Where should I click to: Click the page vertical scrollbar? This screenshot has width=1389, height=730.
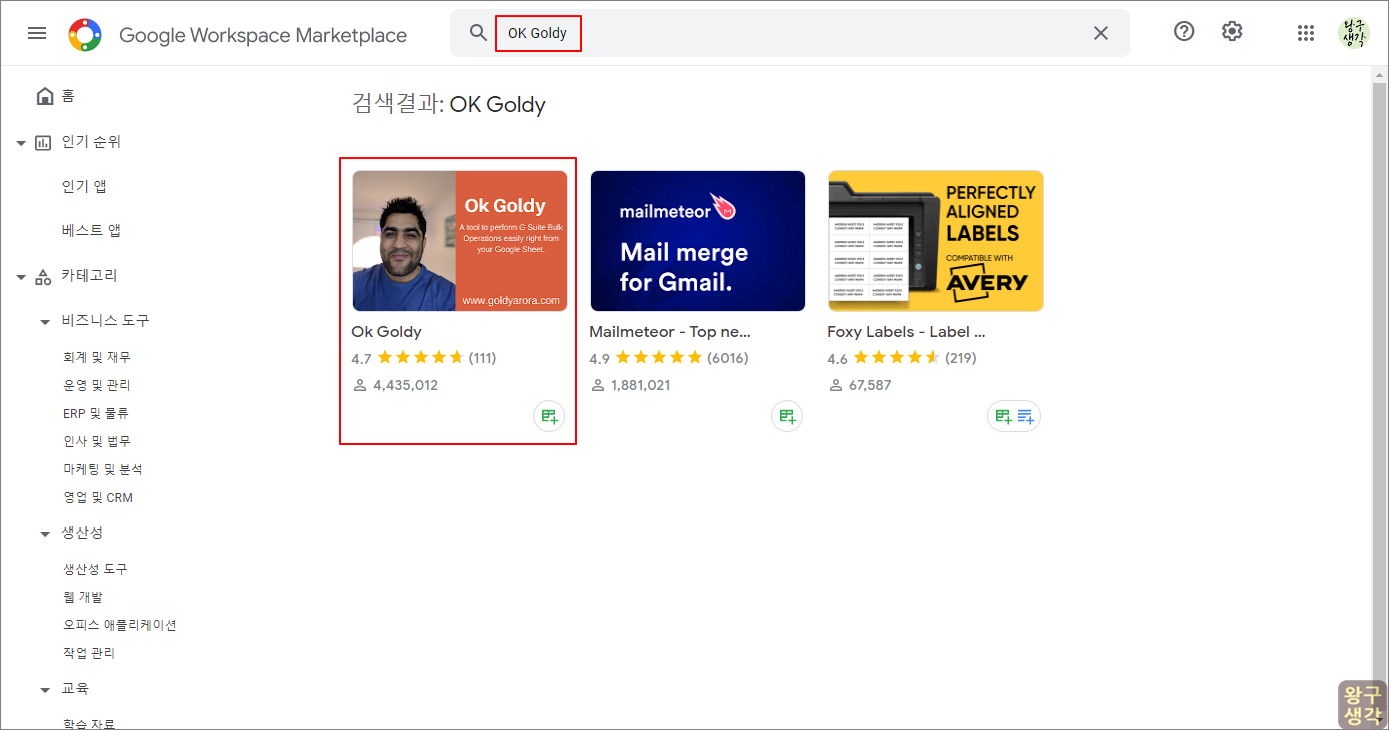coord(1380,398)
